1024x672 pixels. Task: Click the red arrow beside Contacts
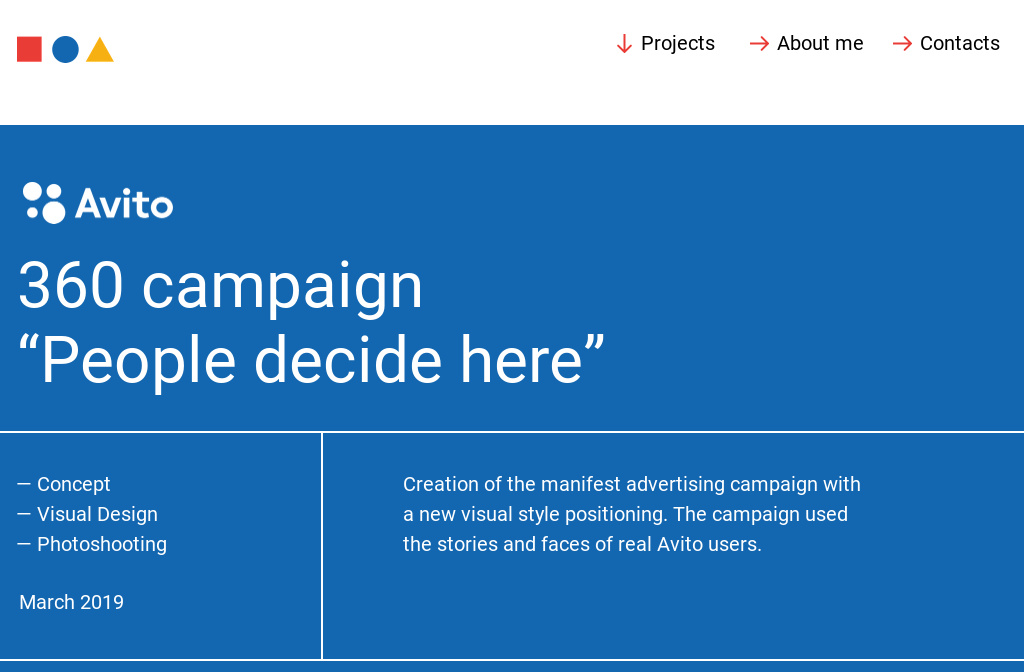(x=902, y=44)
